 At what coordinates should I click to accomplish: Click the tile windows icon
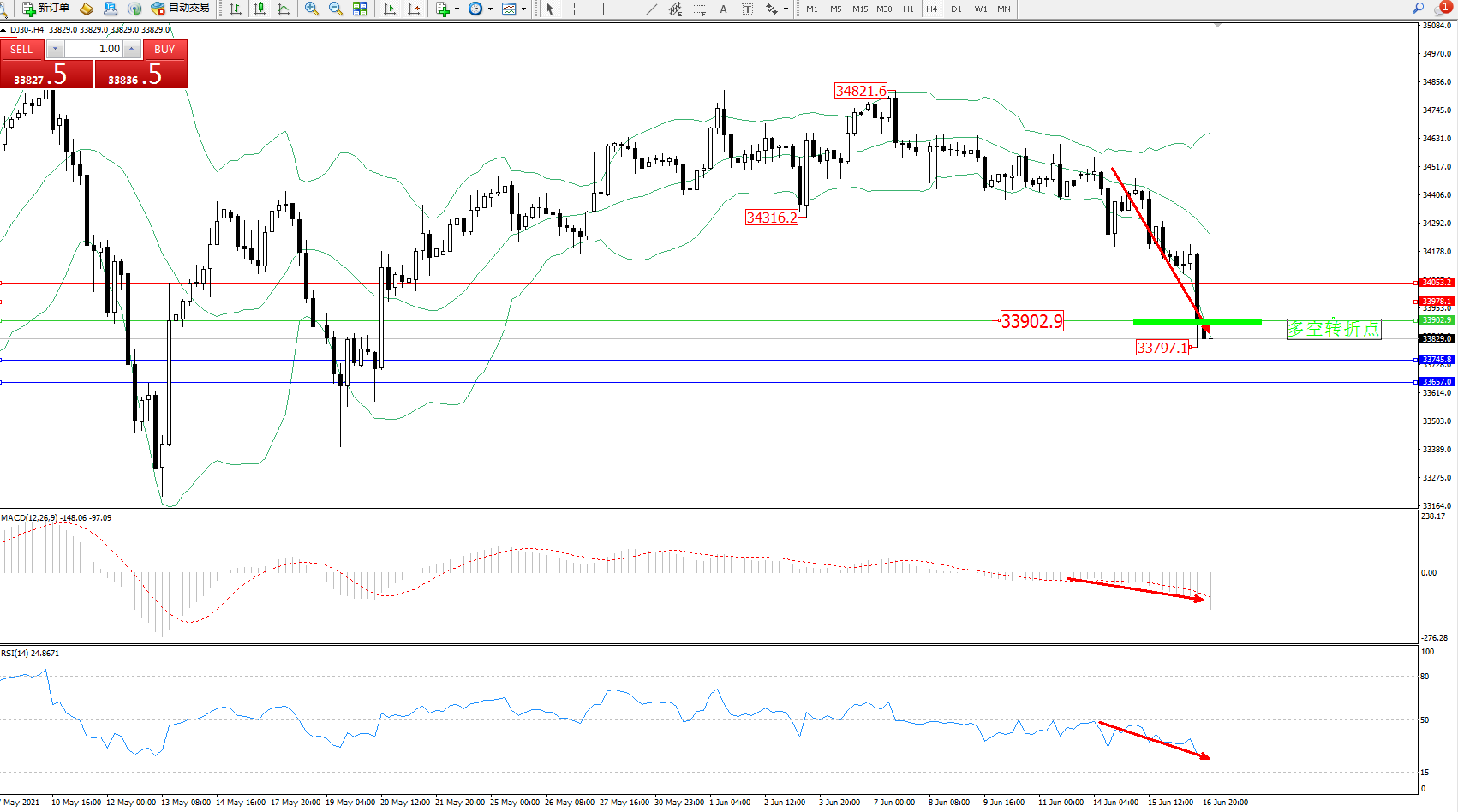click(x=360, y=9)
